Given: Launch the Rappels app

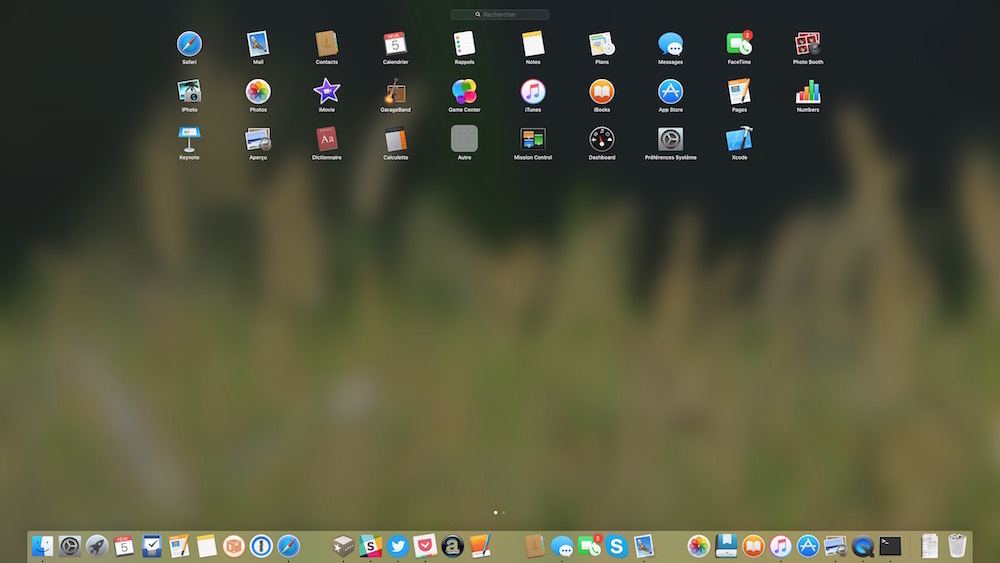Looking at the screenshot, I should pos(464,44).
